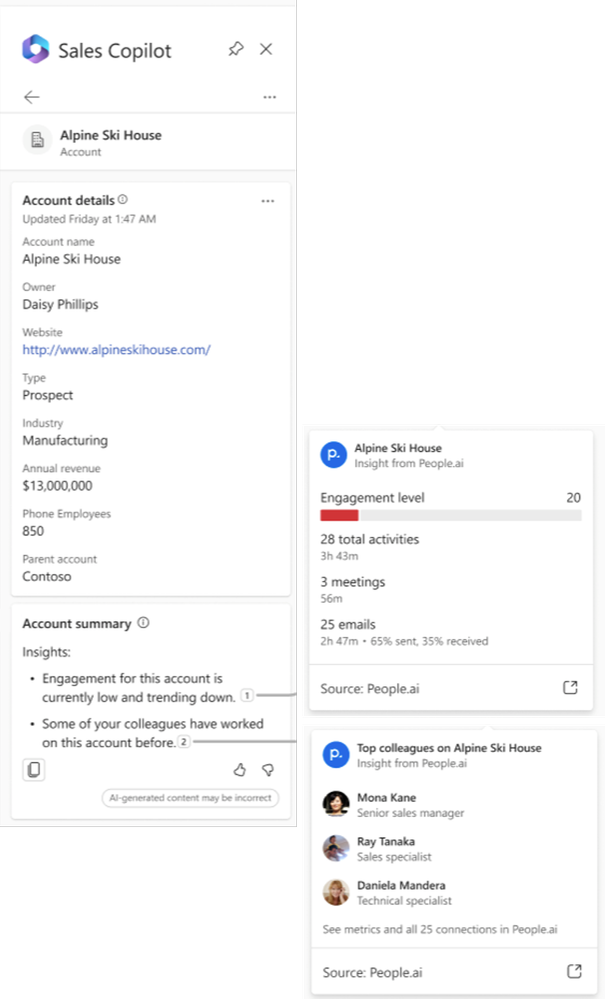Click the Alpine Ski House account icon
The width and height of the screenshot is (605, 999).
point(38,140)
